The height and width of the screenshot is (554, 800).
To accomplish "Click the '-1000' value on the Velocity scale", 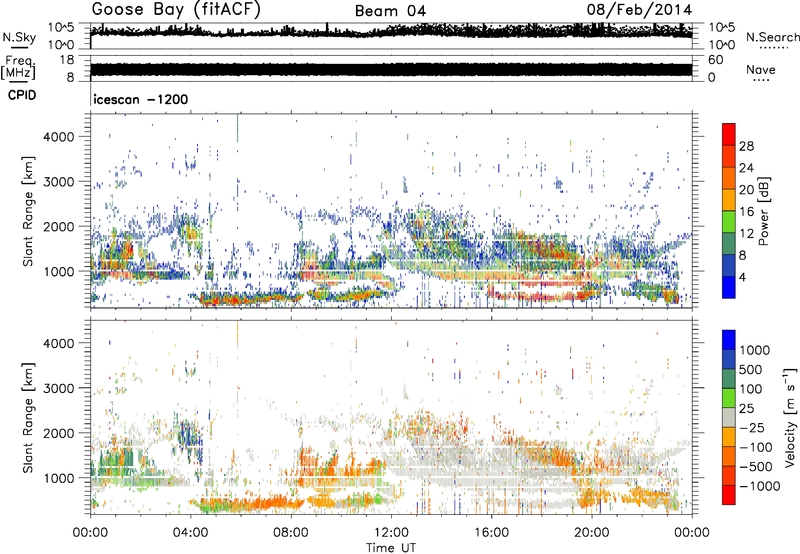I will tap(759, 486).
